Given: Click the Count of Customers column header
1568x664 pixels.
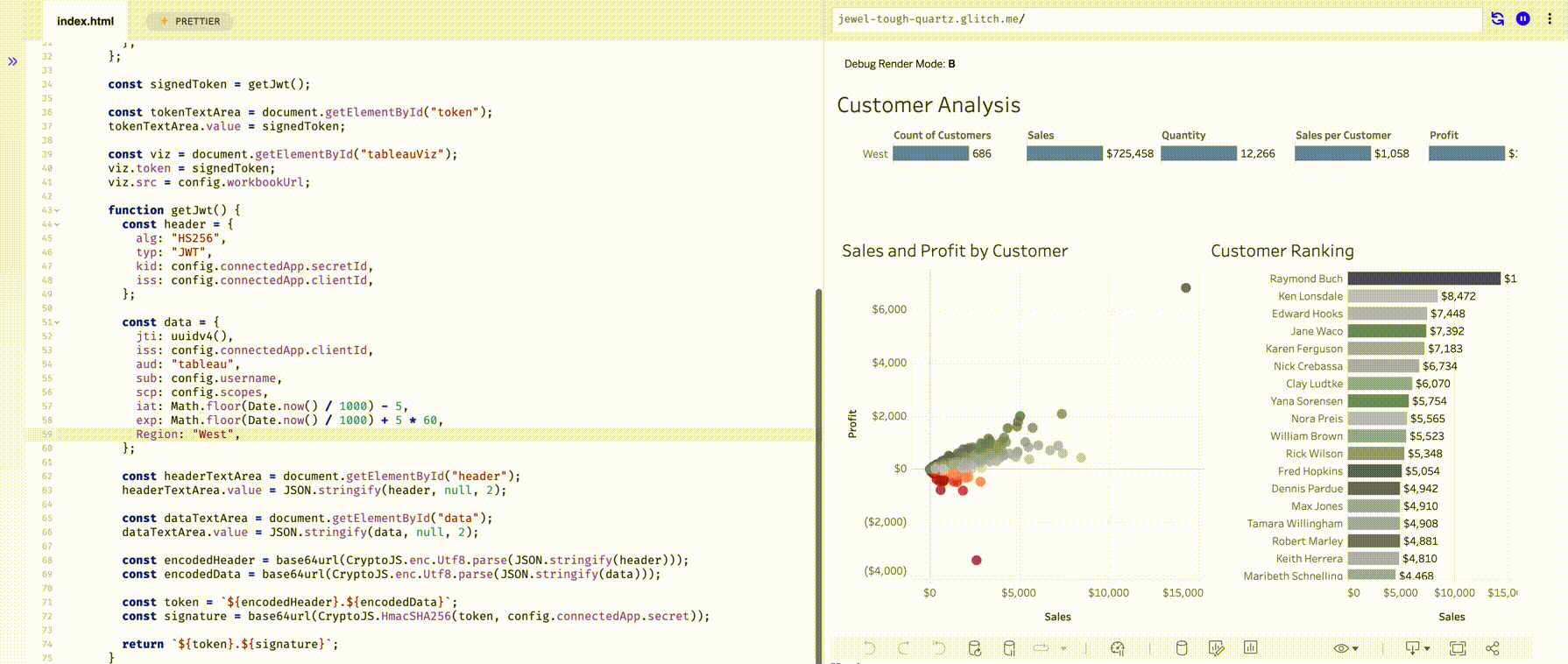Looking at the screenshot, I should pos(942,135).
